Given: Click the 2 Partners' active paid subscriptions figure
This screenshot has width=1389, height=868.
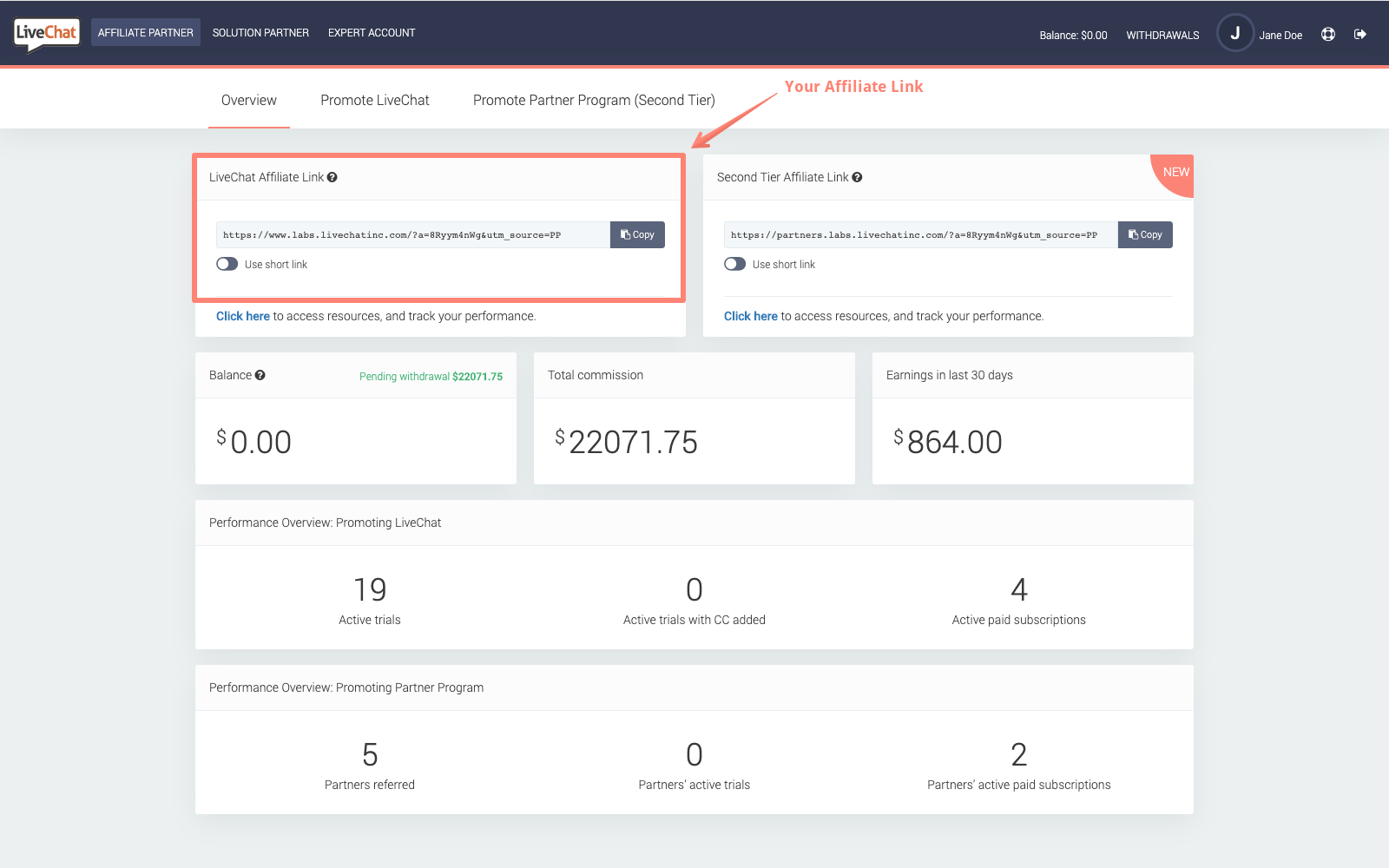Looking at the screenshot, I should pos(1019,755).
